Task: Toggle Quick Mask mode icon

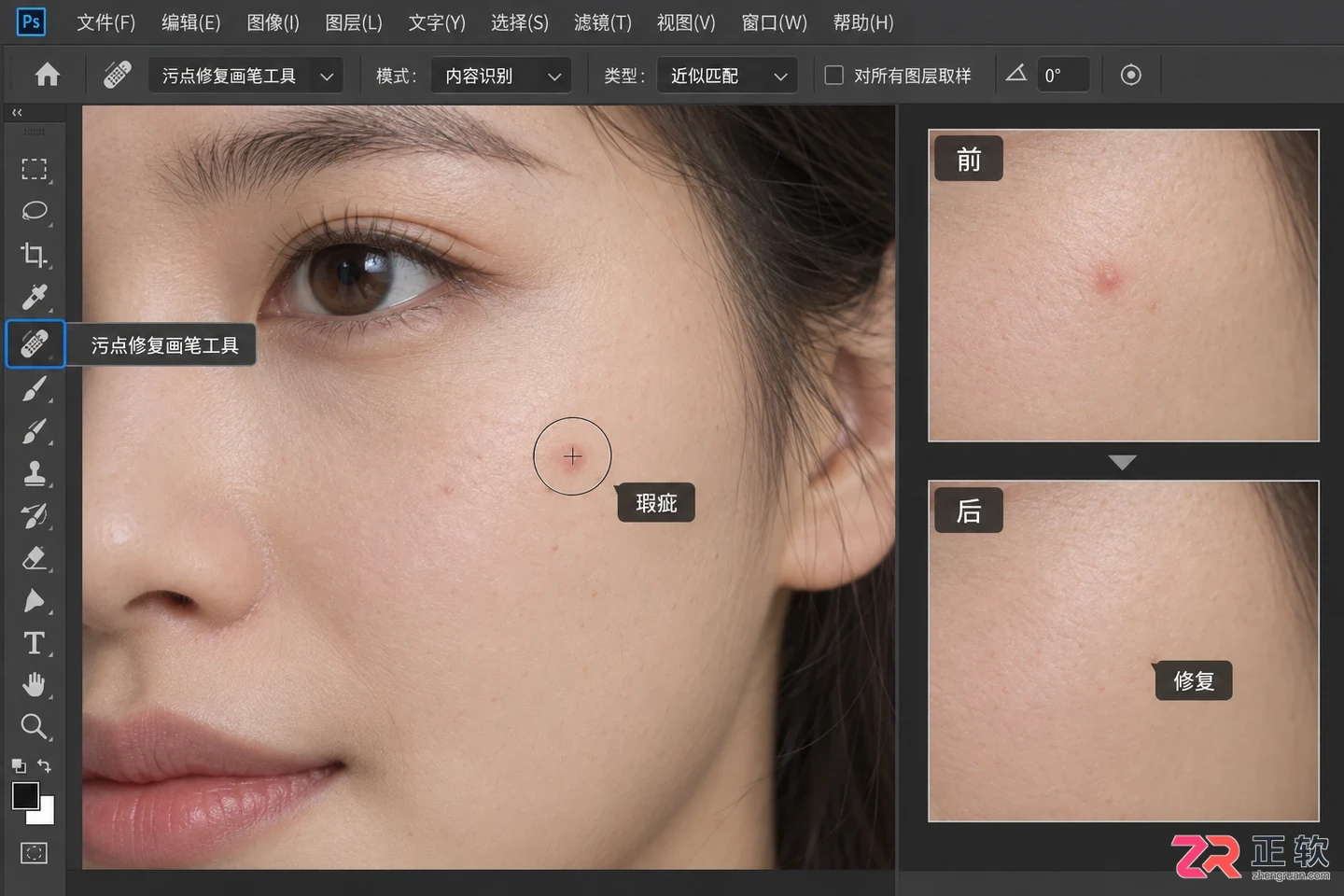Action: (35, 853)
